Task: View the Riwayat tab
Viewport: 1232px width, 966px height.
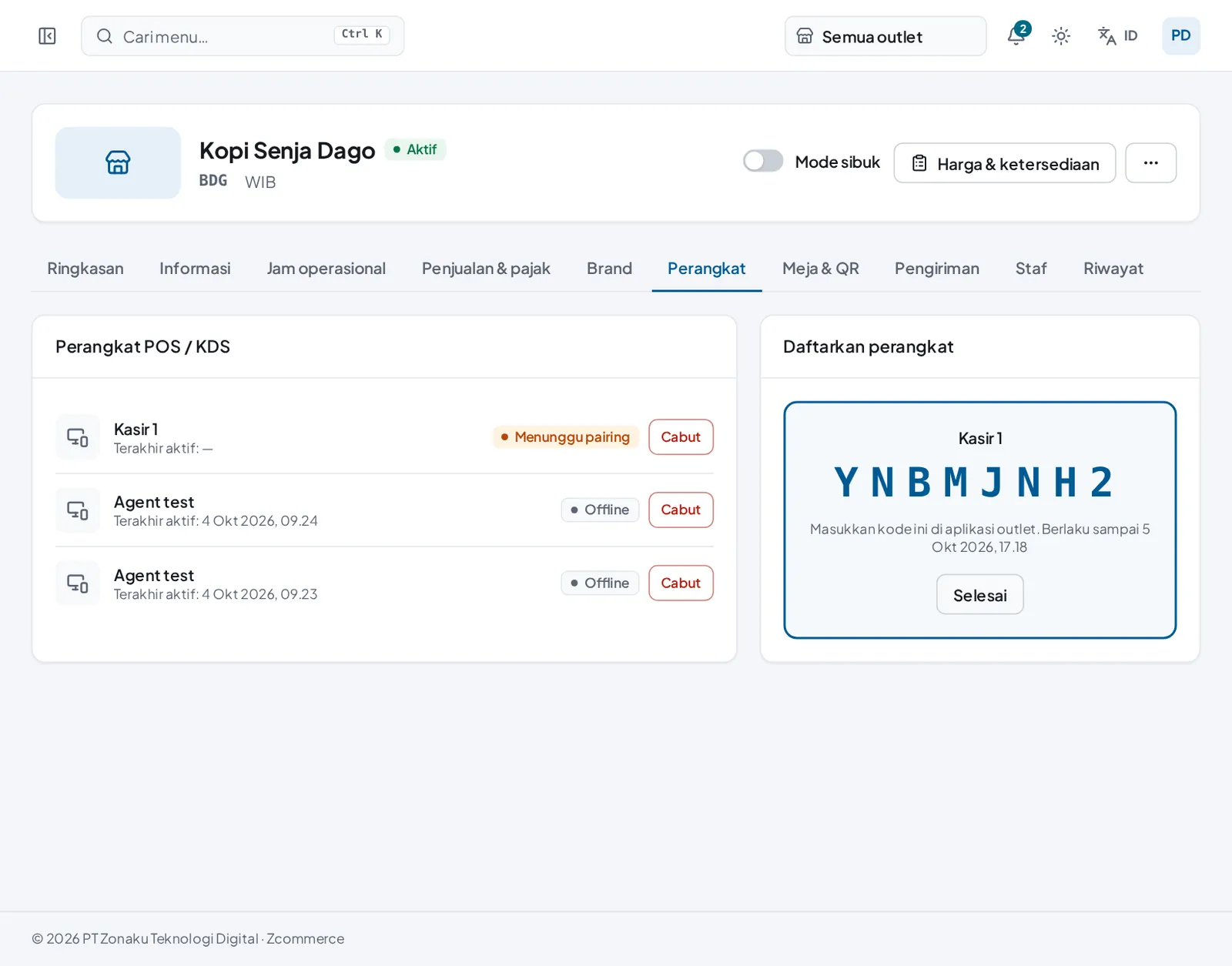Action: click(1113, 269)
